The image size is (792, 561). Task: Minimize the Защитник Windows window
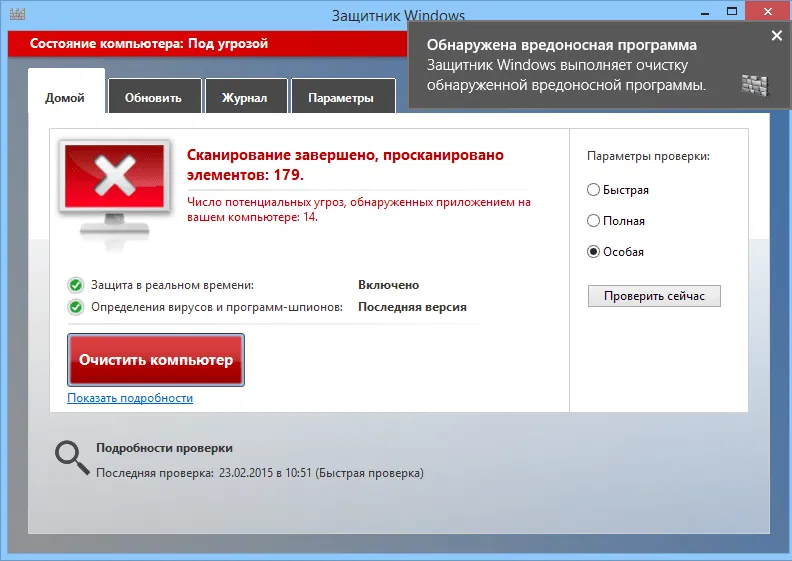[705, 12]
